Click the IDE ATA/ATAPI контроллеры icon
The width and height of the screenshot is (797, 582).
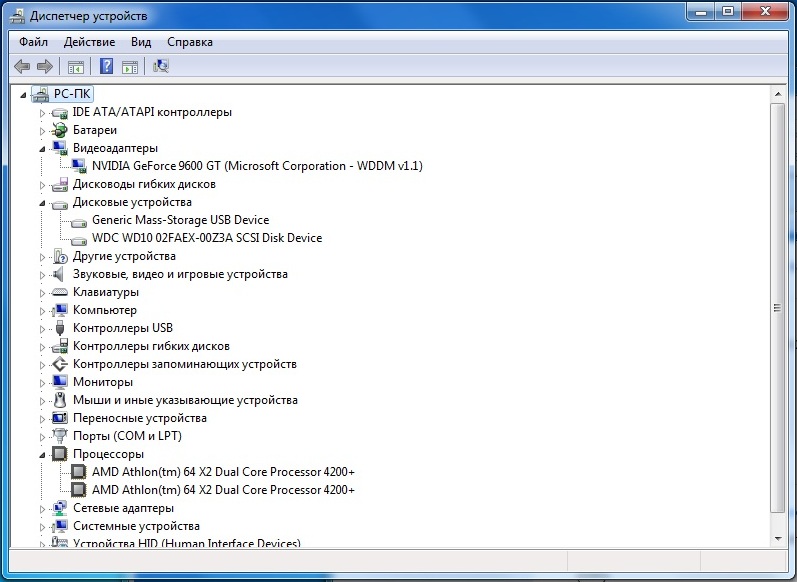pos(59,112)
